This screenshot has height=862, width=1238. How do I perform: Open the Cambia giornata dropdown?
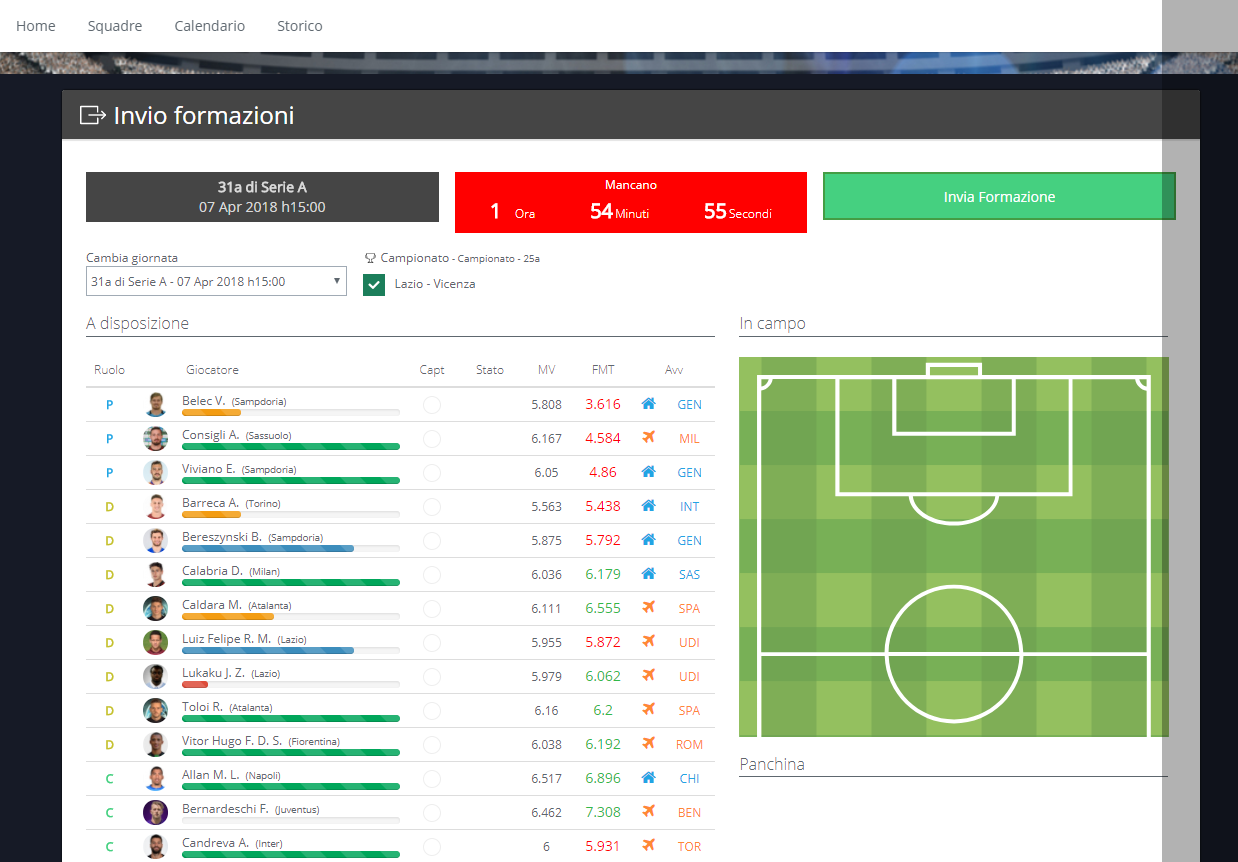pos(216,282)
